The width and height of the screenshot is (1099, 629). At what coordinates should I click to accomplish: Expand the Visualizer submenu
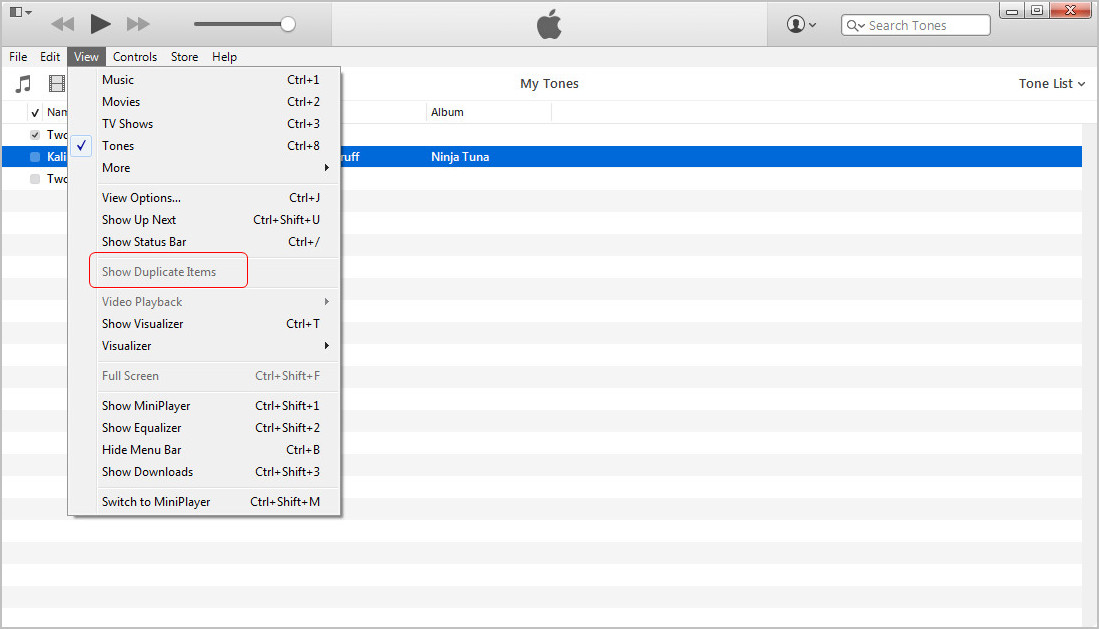point(205,346)
